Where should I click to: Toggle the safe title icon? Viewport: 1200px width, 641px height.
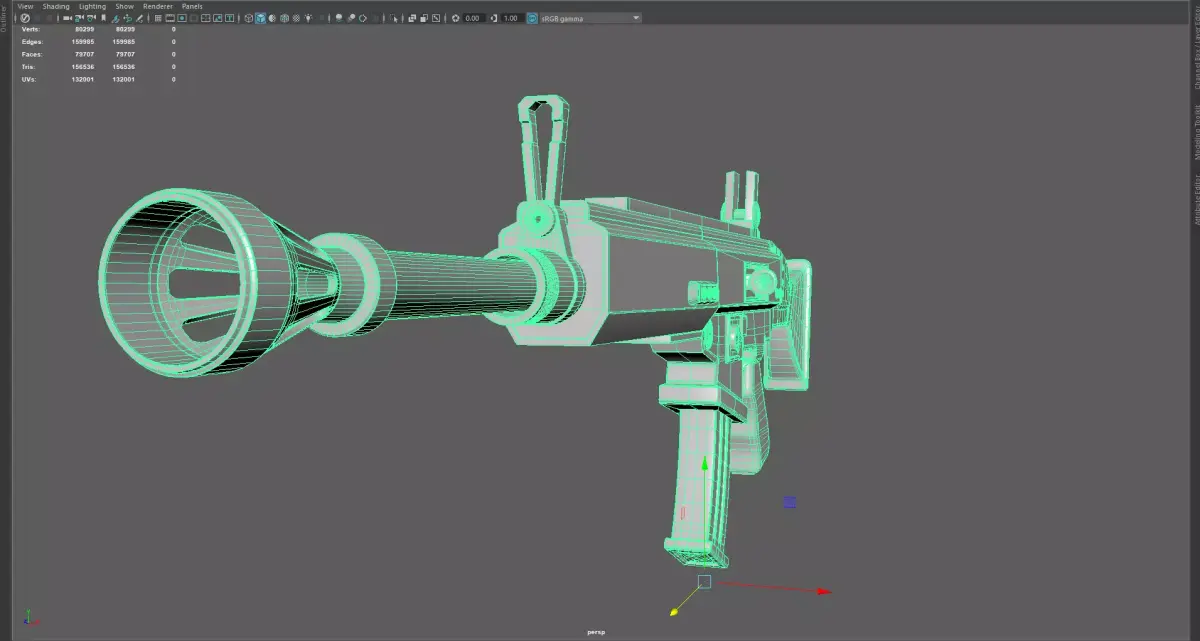(x=229, y=18)
